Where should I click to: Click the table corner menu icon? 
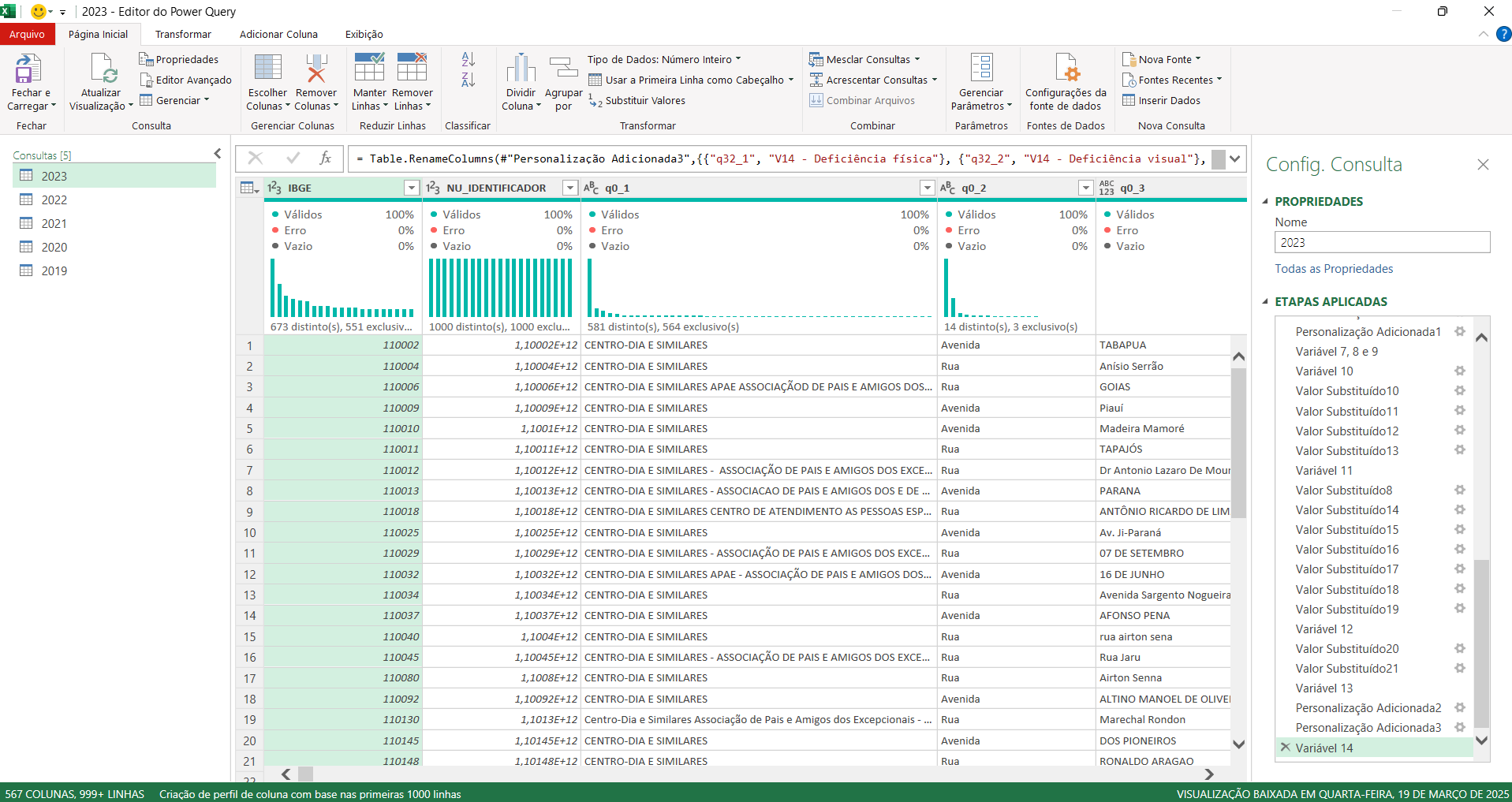click(250, 188)
